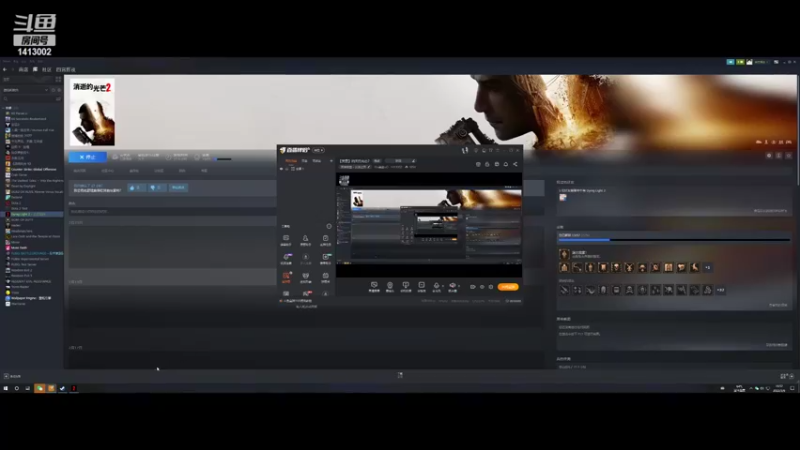Viewport: 800px width, 450px height.
Task: Click the friend avatar under friends who play
Action: [x=563, y=197]
